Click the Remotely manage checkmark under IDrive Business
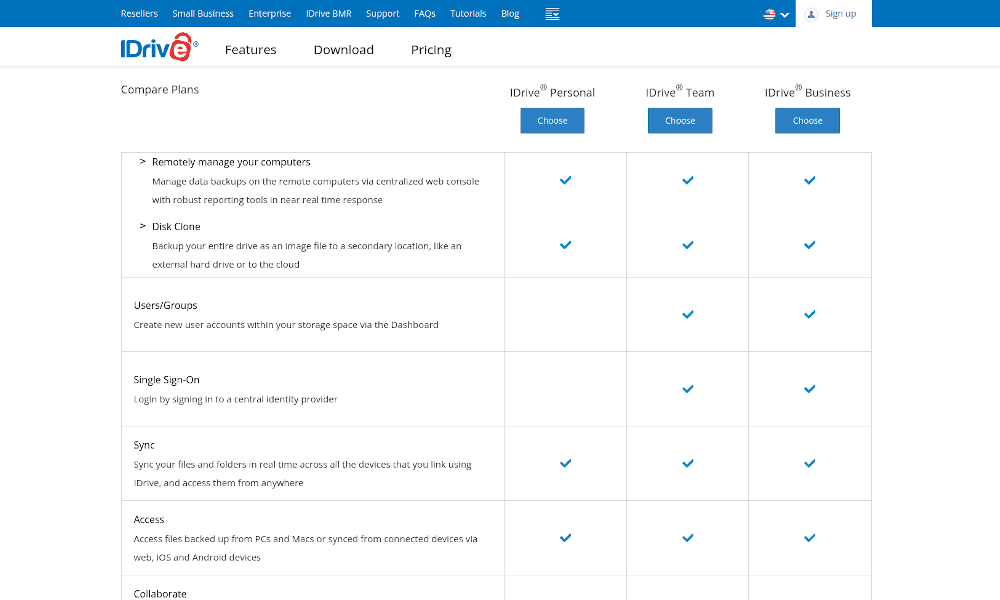Viewport: 1000px width, 600px height. [x=809, y=181]
